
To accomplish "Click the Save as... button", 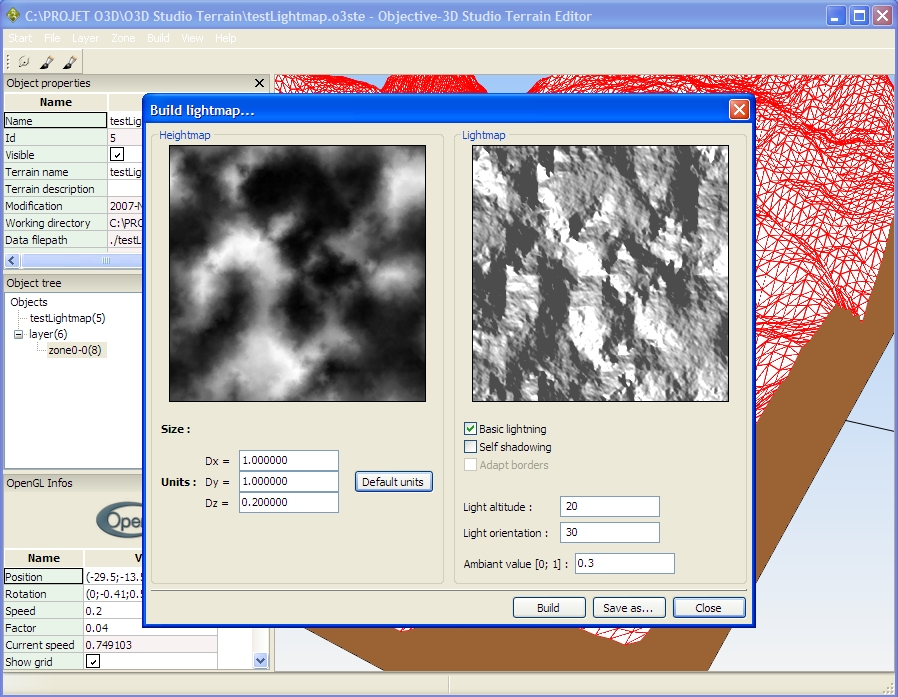I will 628,608.
